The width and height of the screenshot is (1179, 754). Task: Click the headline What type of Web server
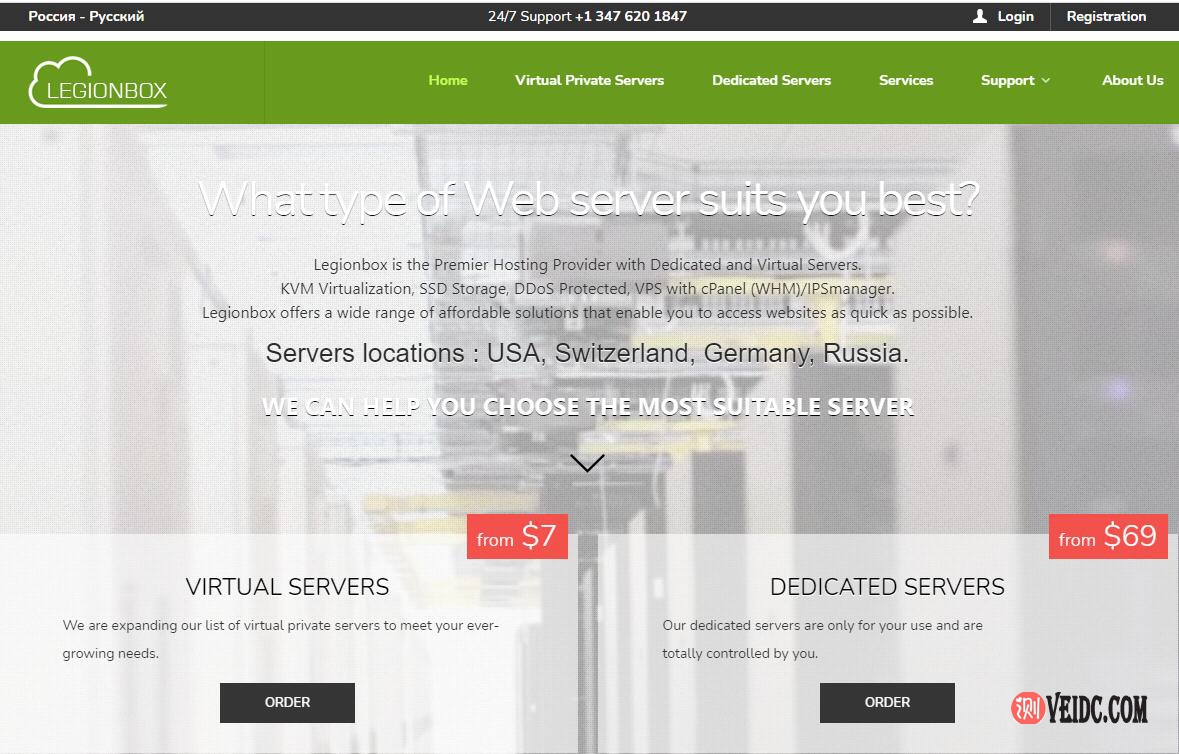coord(589,200)
